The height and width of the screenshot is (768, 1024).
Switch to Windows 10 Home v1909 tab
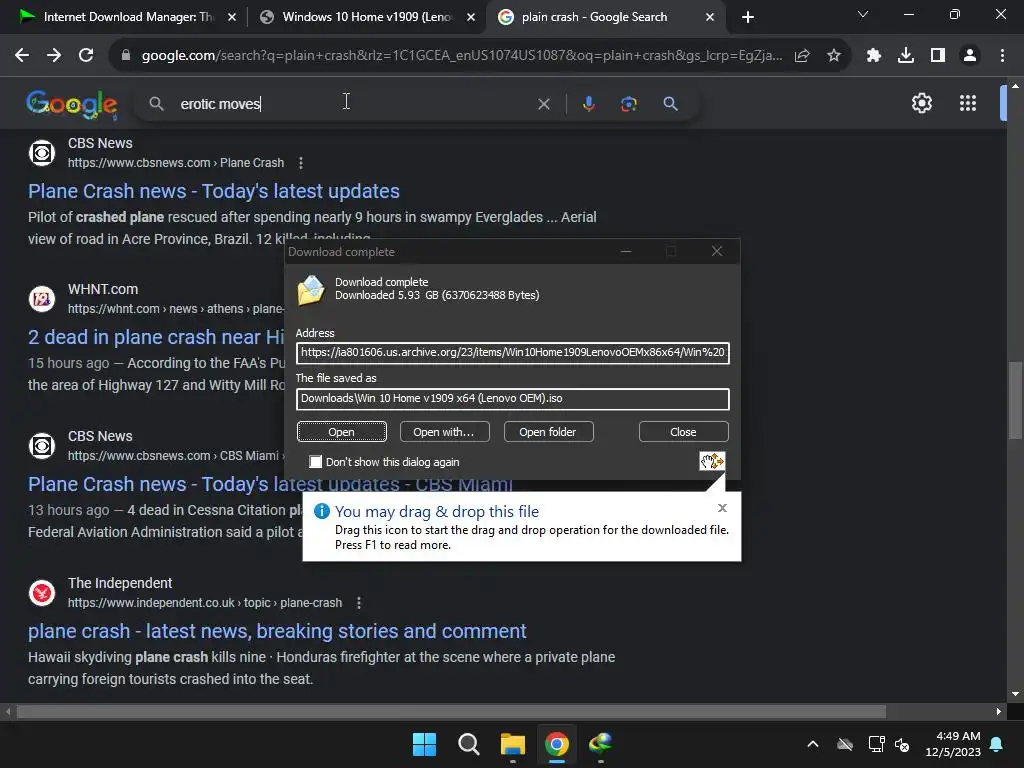[x=367, y=17]
